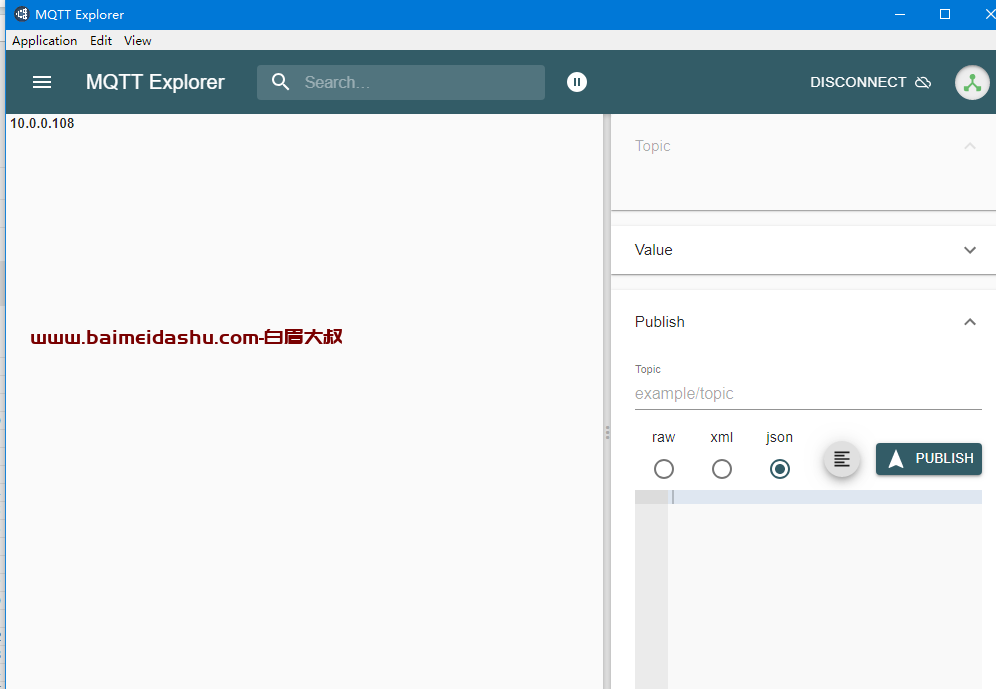Expand the Value panel
996x689 pixels.
970,250
